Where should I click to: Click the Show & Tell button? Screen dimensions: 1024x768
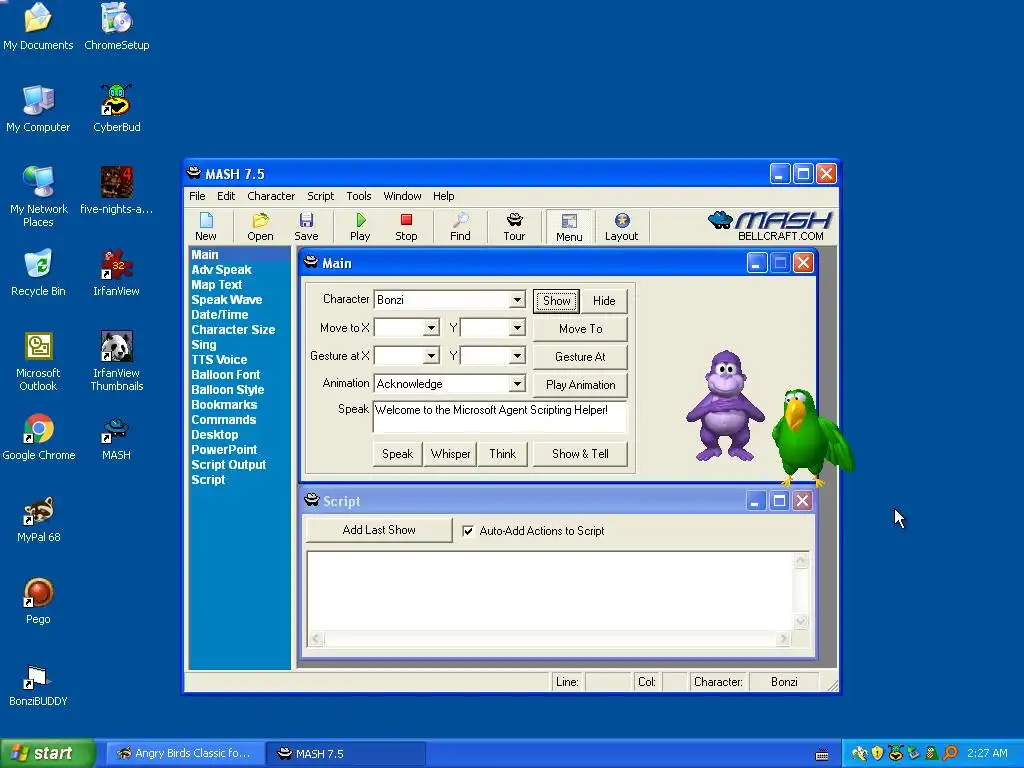pyautogui.click(x=581, y=454)
